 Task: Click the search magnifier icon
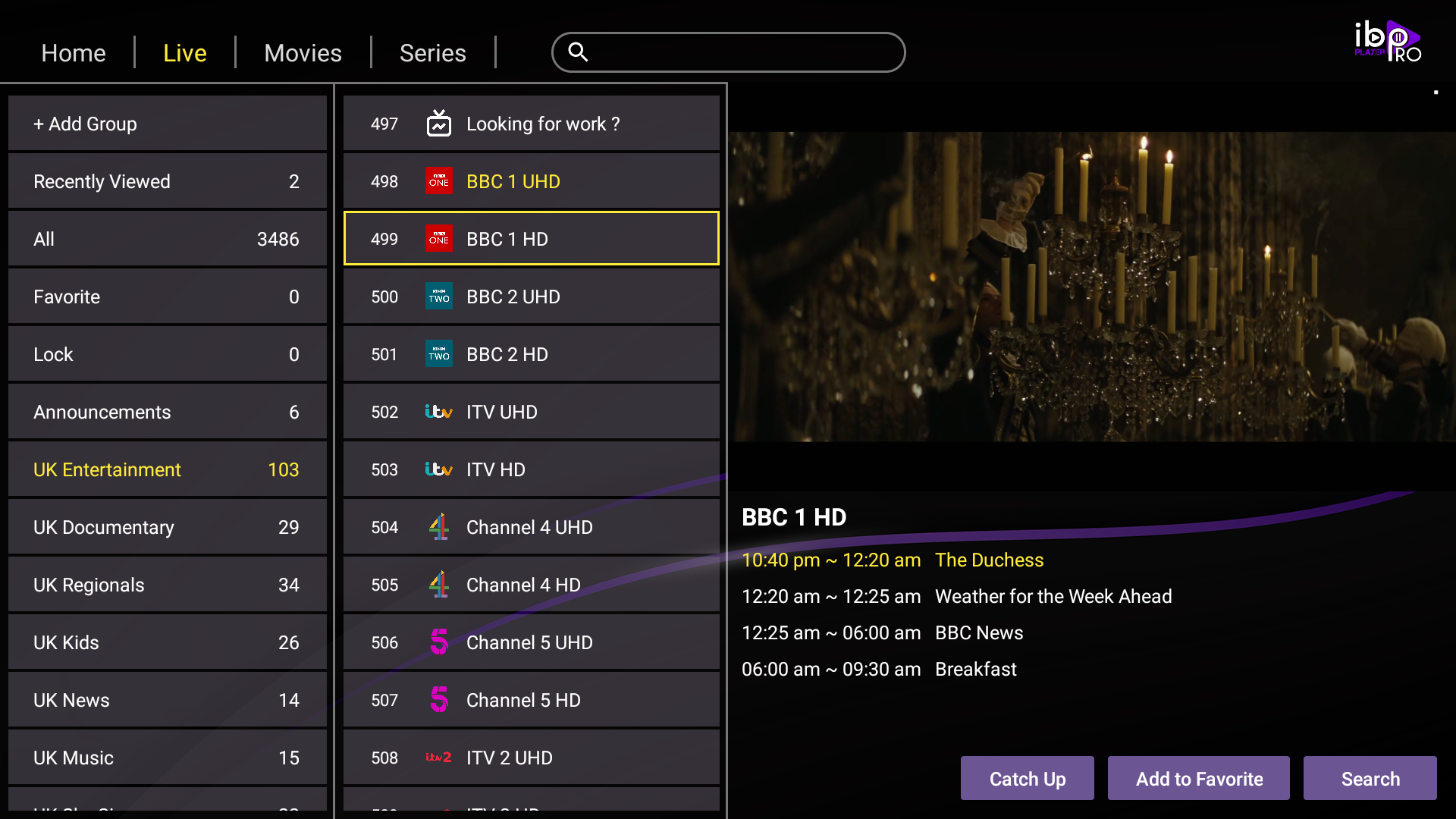pos(578,52)
